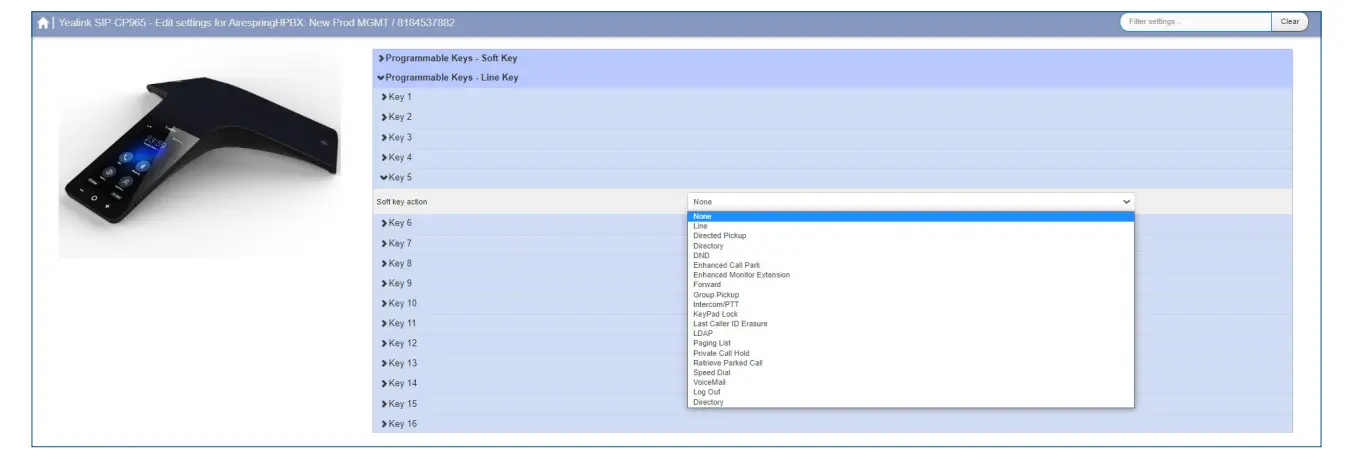Focus the Filter settings search field

pos(1195,22)
